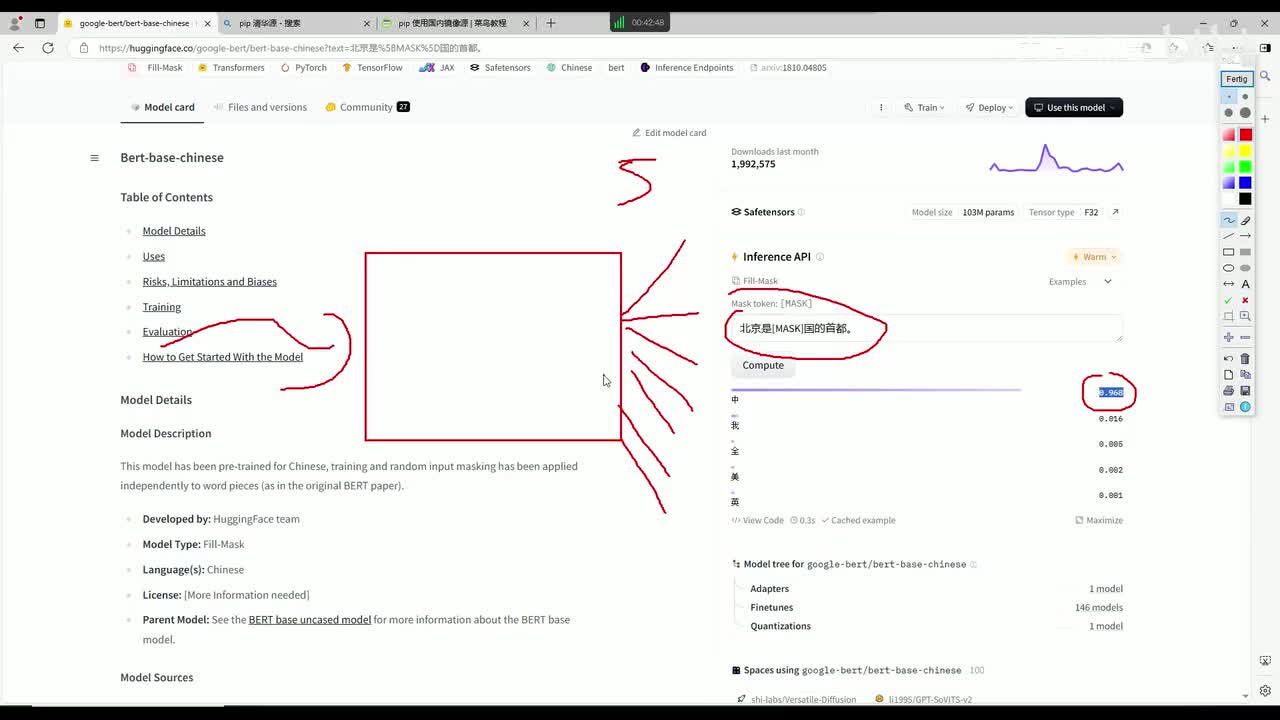The image size is (1280, 720).
Task: Click the printer icon in annotation palette
Action: (x=1229, y=391)
